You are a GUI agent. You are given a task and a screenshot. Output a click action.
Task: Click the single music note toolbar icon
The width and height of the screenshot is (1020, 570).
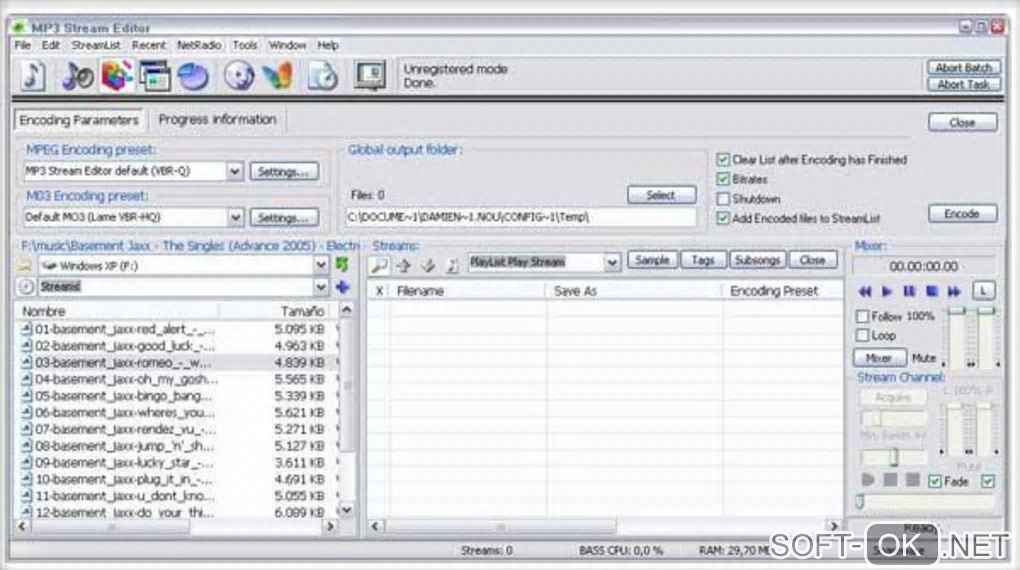pyautogui.click(x=33, y=75)
